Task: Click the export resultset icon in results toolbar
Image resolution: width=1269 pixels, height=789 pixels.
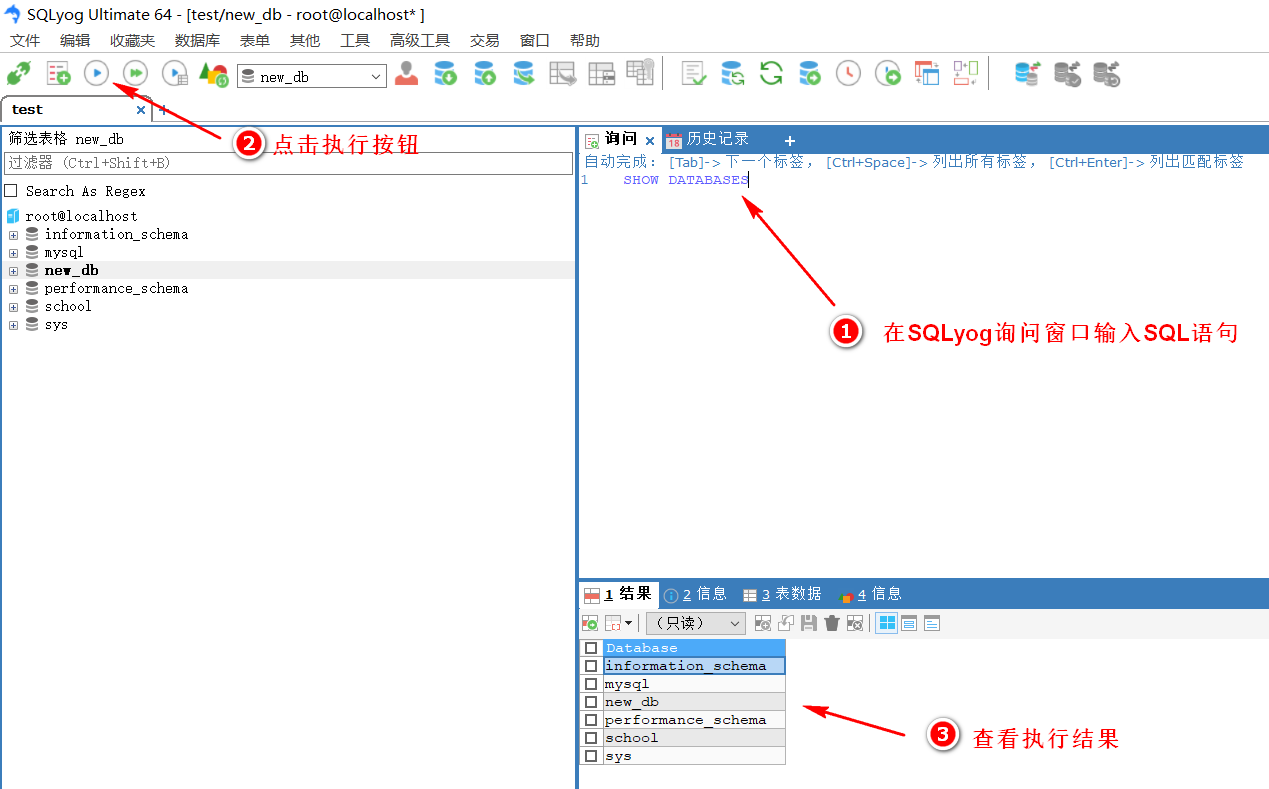Action: [x=590, y=623]
